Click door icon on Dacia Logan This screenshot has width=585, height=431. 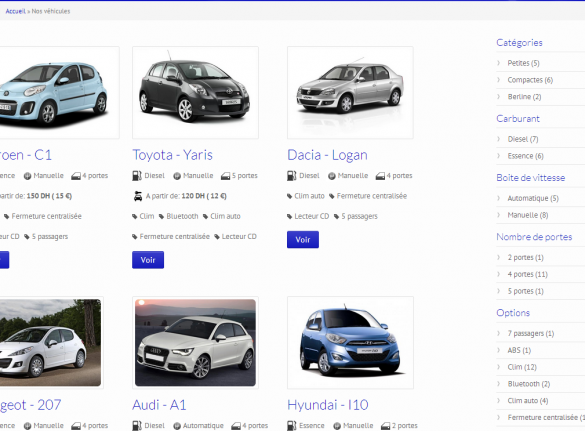[x=380, y=176]
